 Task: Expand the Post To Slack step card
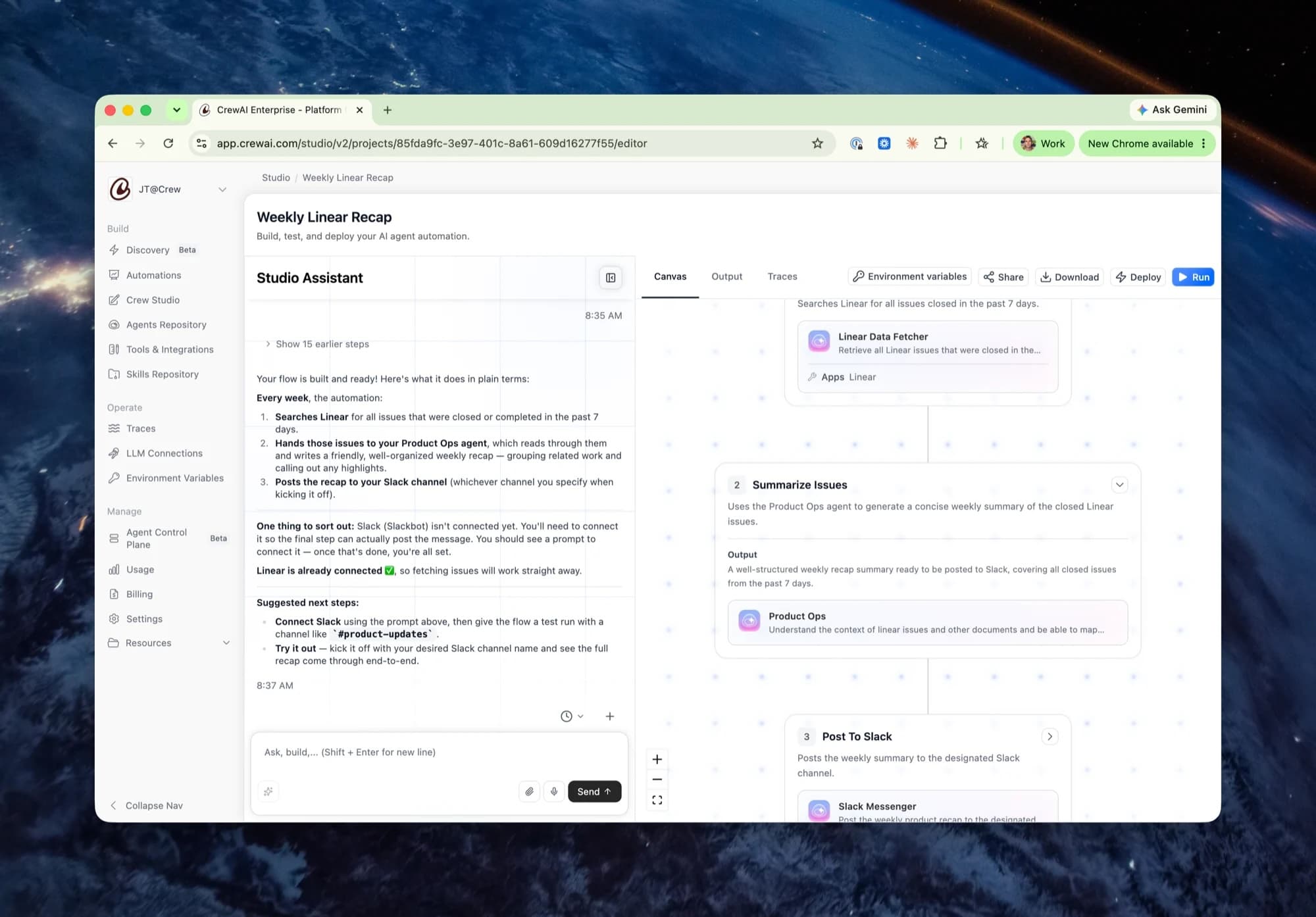pyautogui.click(x=1050, y=737)
